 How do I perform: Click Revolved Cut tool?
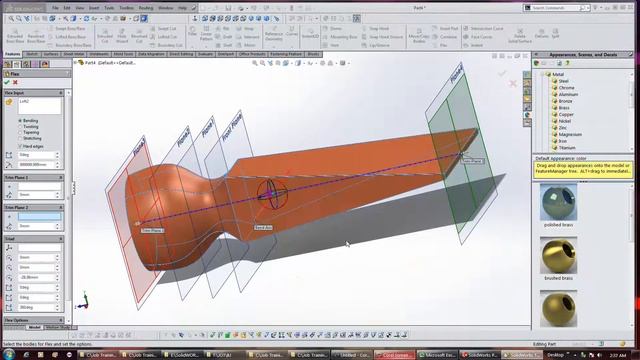pos(139,36)
